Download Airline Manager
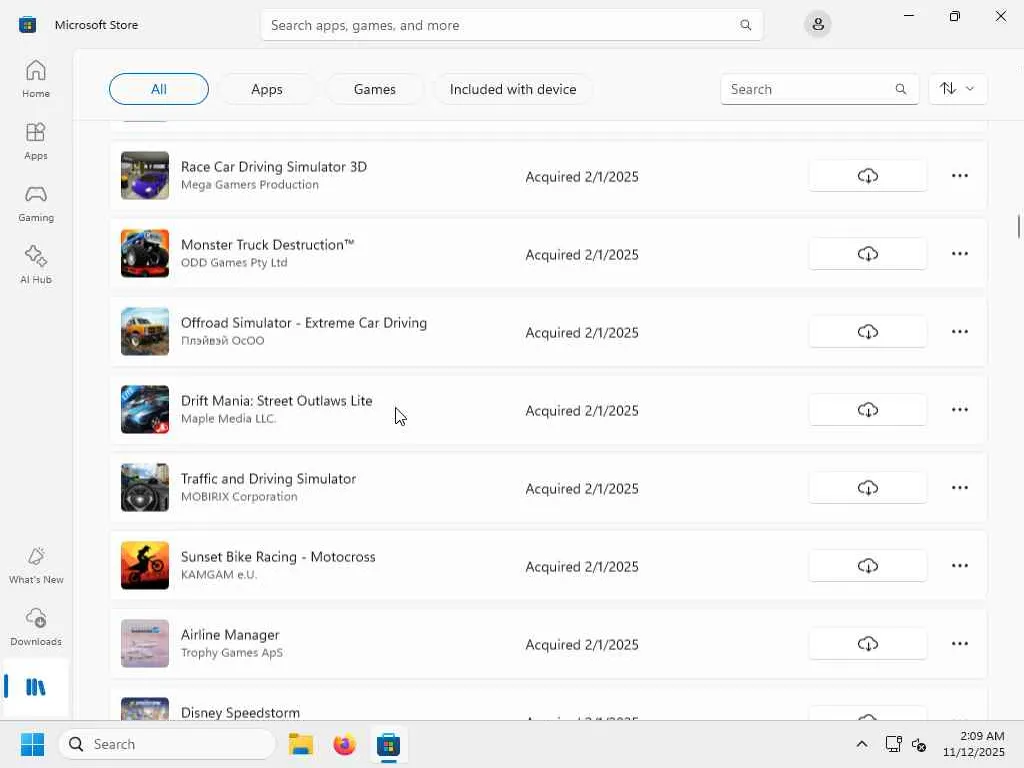 click(867, 644)
